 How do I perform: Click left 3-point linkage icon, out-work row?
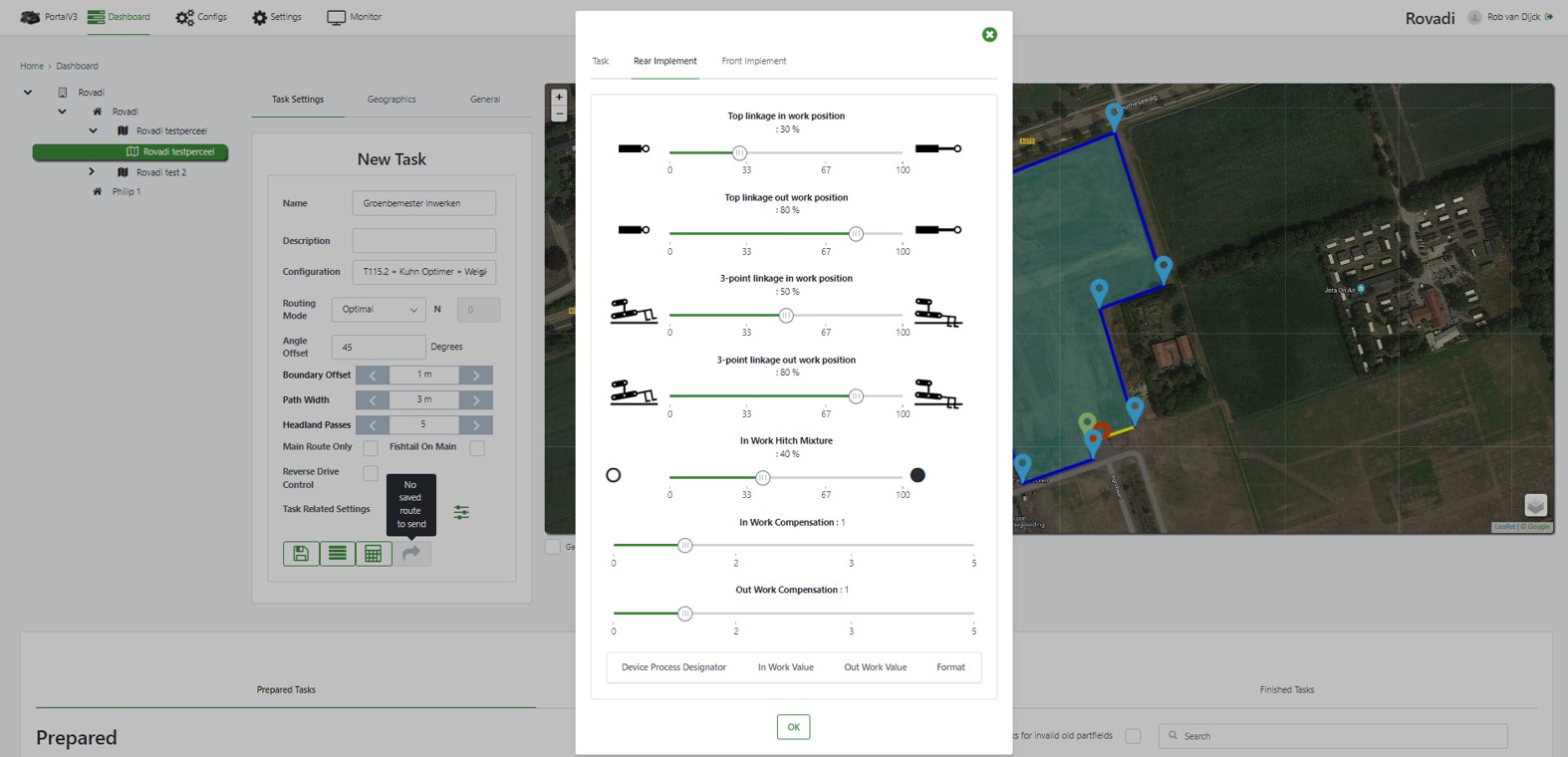pos(634,392)
